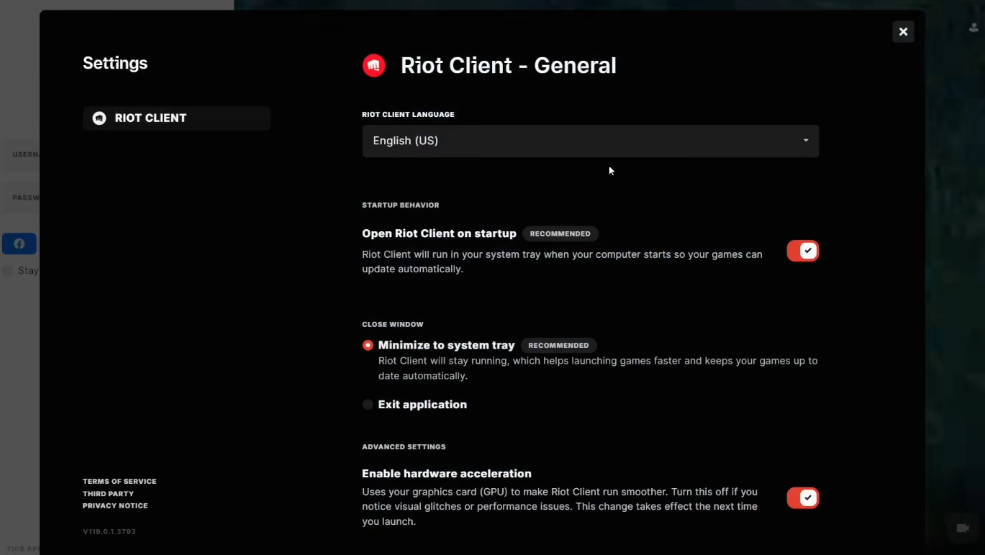Viewport: 985px width, 555px height.
Task: Open the Third Party link
Action: coord(107,494)
